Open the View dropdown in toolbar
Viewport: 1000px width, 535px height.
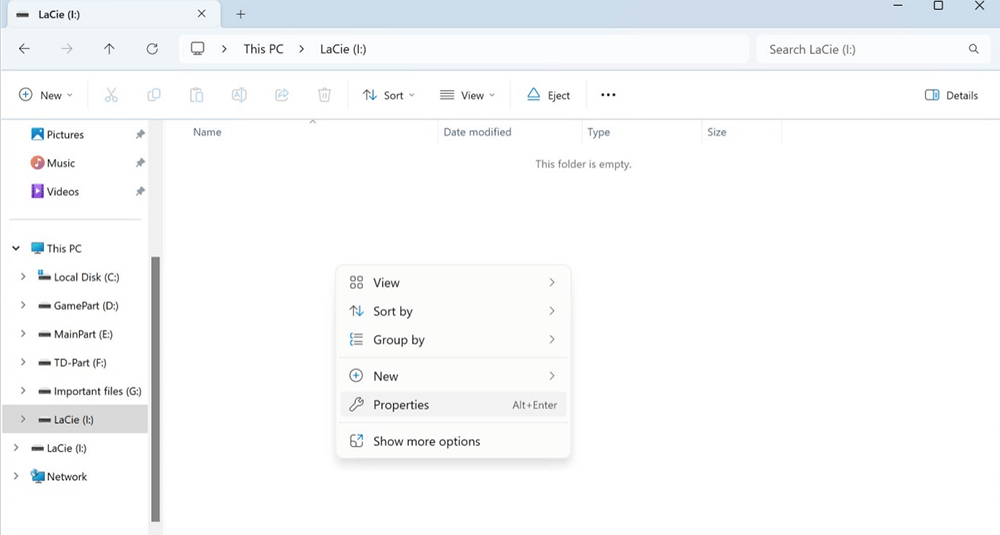pyautogui.click(x=467, y=95)
